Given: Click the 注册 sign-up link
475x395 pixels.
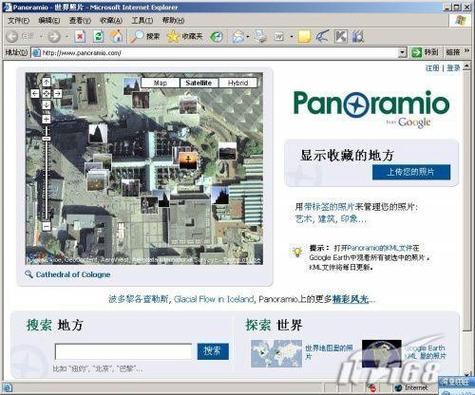Looking at the screenshot, I should point(432,68).
